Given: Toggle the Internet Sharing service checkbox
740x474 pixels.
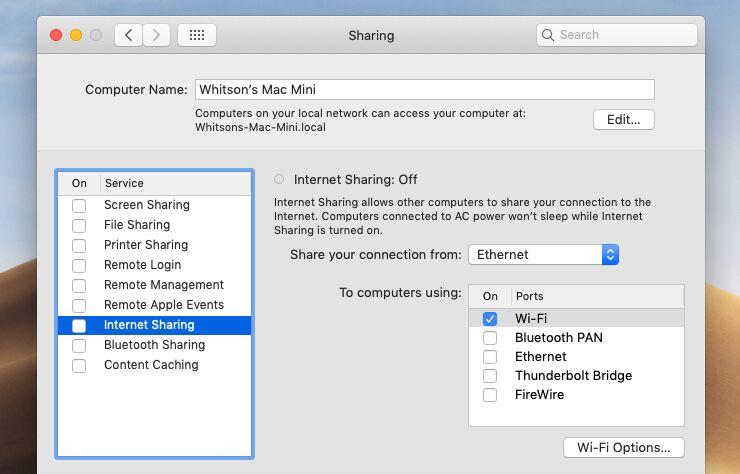Looking at the screenshot, I should point(79,325).
